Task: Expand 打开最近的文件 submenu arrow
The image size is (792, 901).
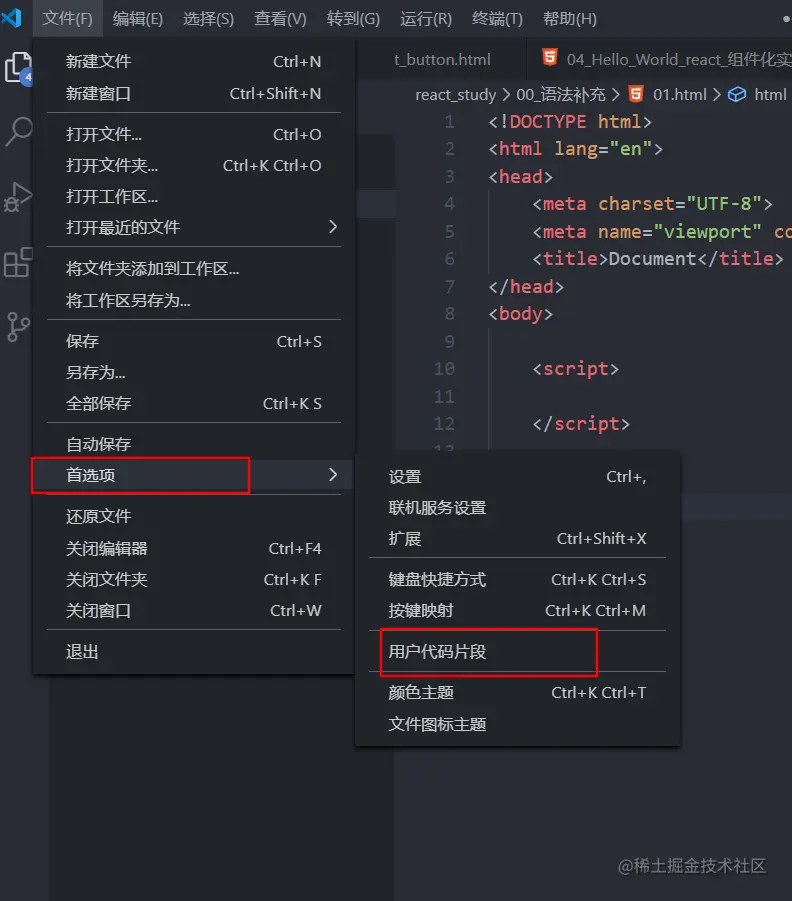Action: [x=333, y=226]
